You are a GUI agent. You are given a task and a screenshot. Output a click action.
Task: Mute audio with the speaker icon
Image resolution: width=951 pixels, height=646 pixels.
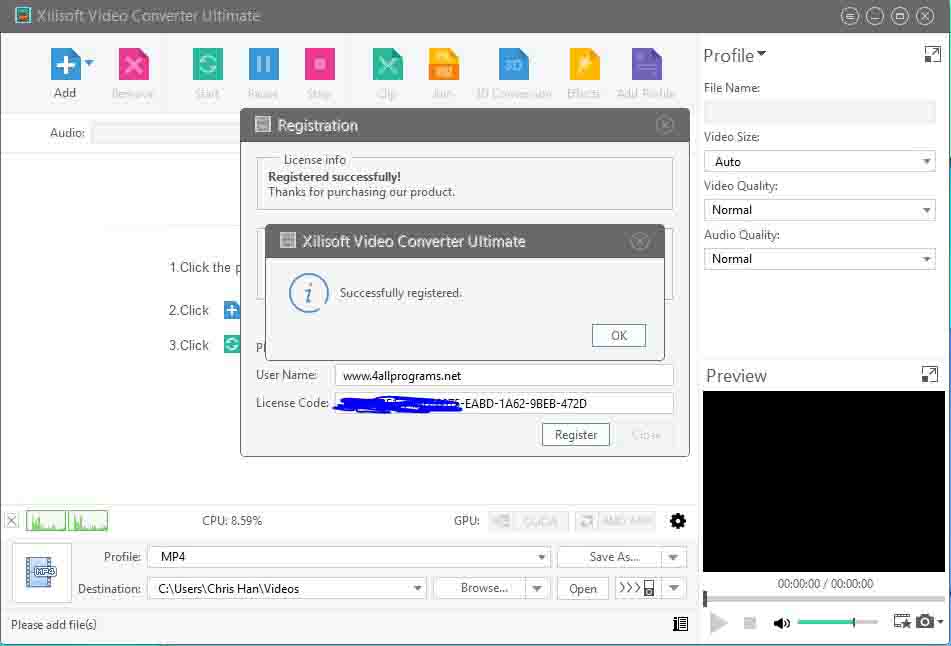(782, 623)
